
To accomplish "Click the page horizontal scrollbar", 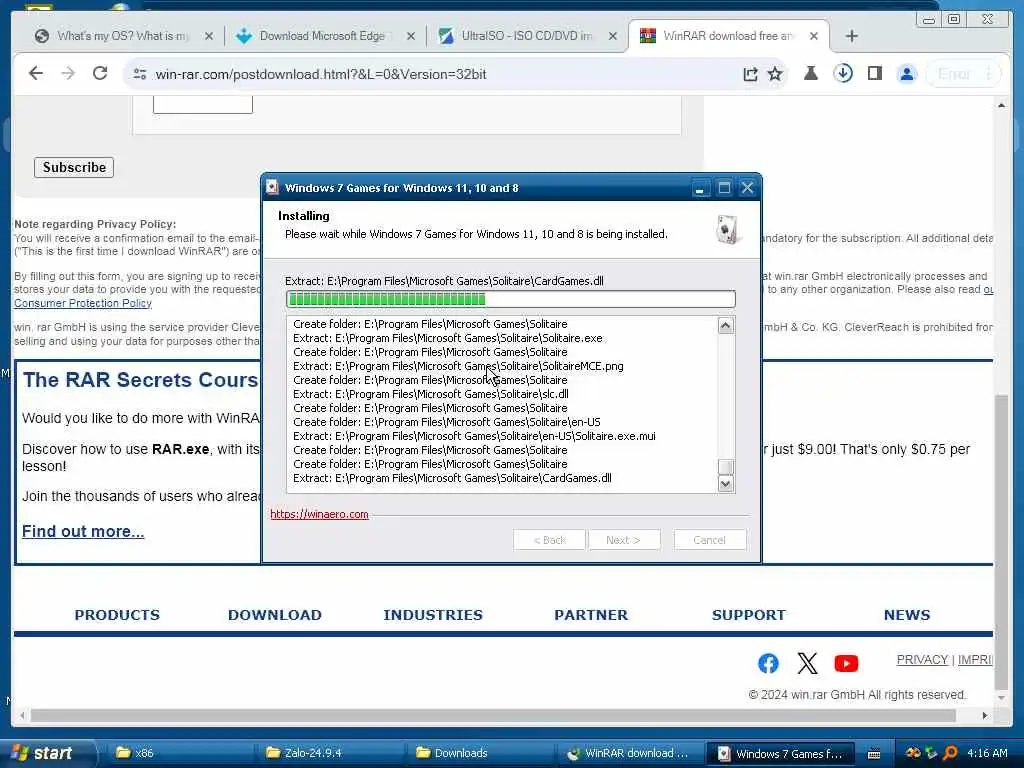I will tap(493, 716).
